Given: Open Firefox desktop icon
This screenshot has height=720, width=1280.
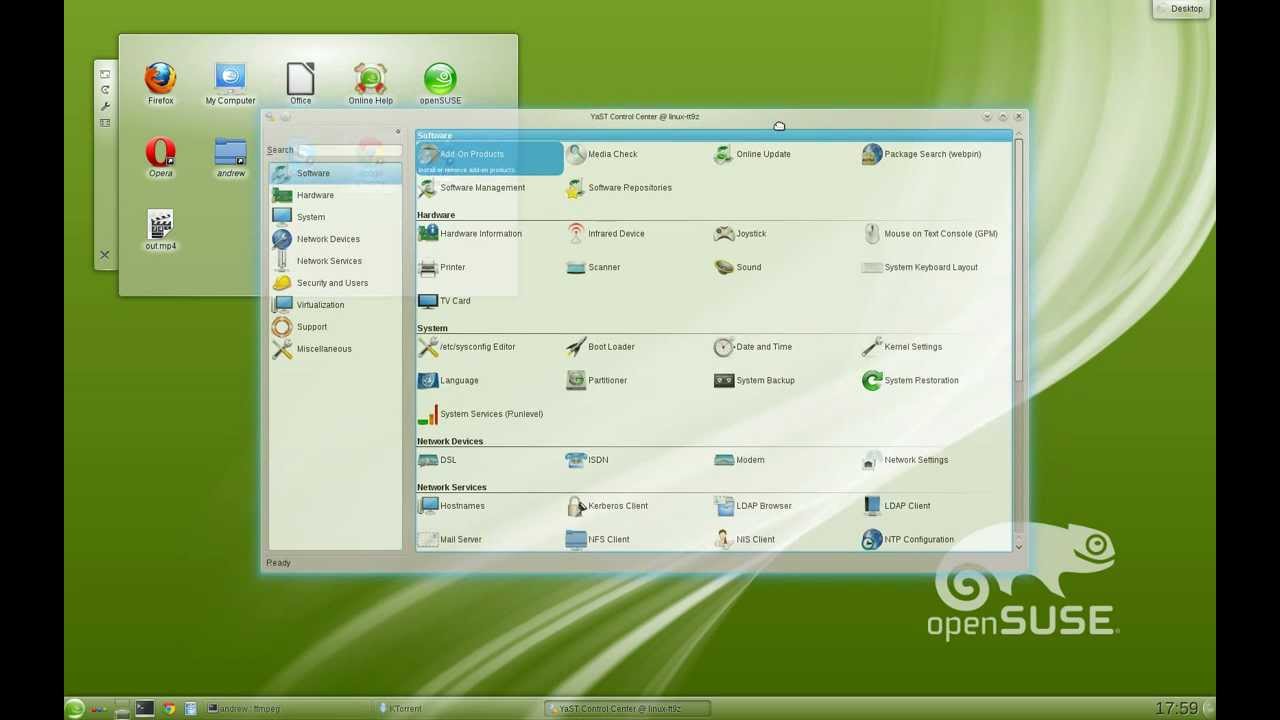Looking at the screenshot, I should (160, 84).
